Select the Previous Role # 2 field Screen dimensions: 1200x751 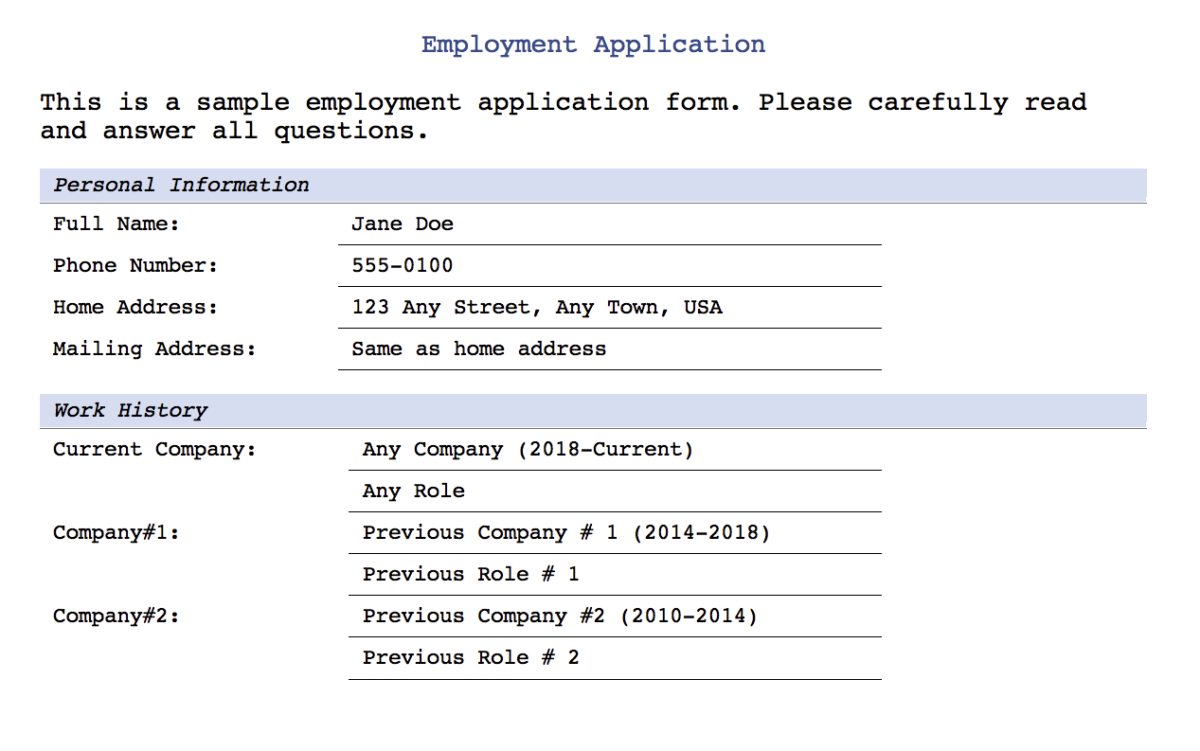click(x=615, y=658)
